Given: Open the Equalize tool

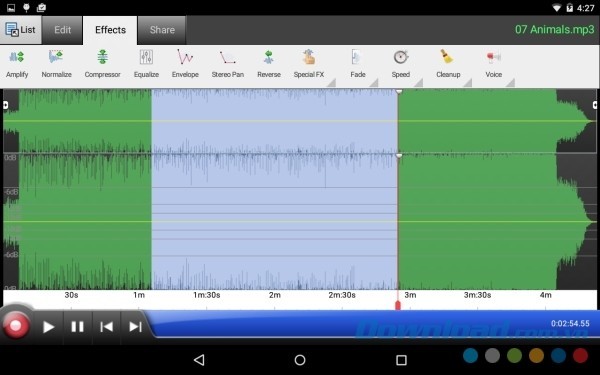Looking at the screenshot, I should tap(146, 64).
